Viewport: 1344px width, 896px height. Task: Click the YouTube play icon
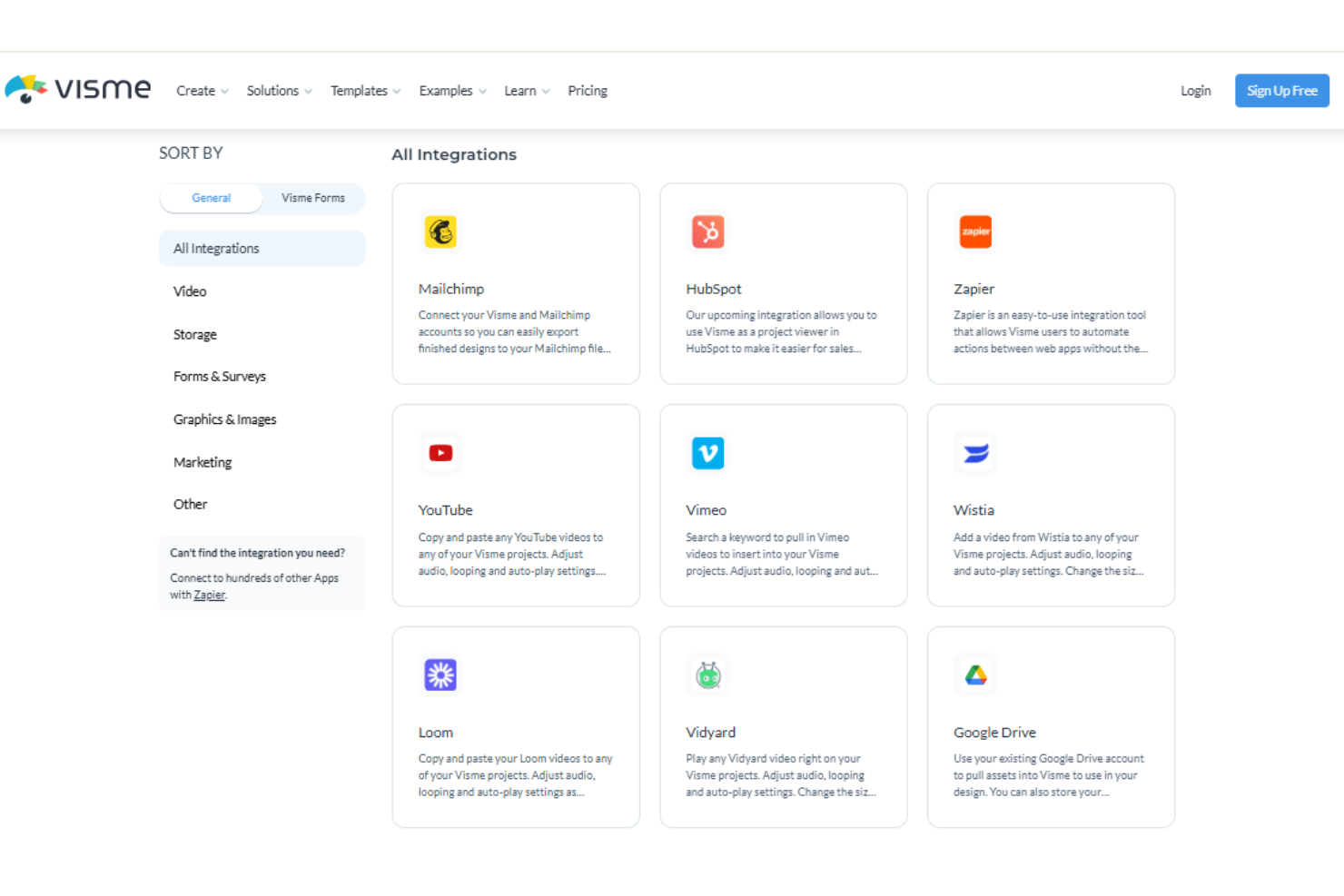tap(440, 453)
